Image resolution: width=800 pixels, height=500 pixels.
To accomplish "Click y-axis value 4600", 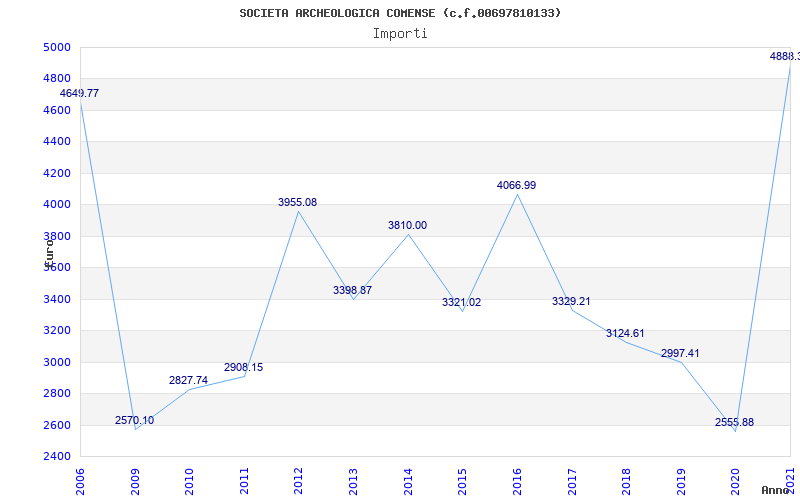I will tap(56, 110).
